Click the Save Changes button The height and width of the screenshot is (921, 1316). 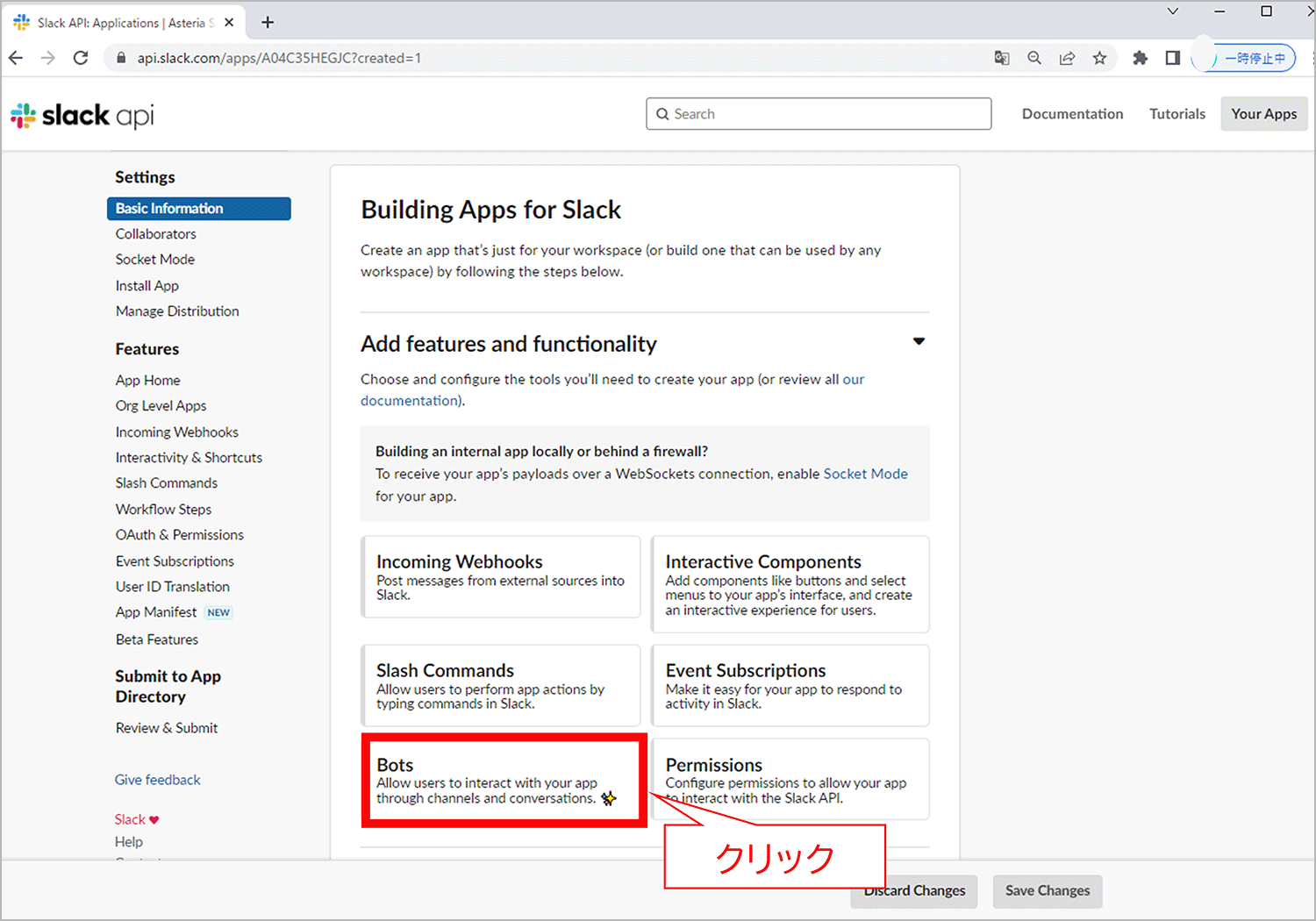tap(1048, 891)
